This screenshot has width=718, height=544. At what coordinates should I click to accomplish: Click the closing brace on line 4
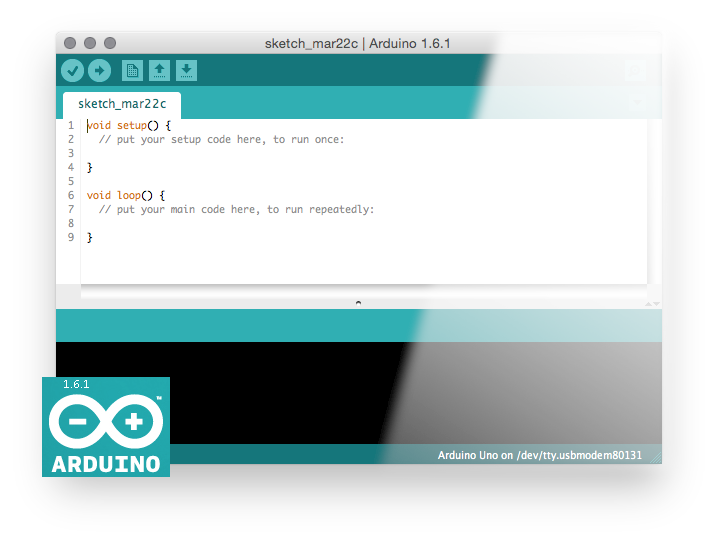pos(90,168)
